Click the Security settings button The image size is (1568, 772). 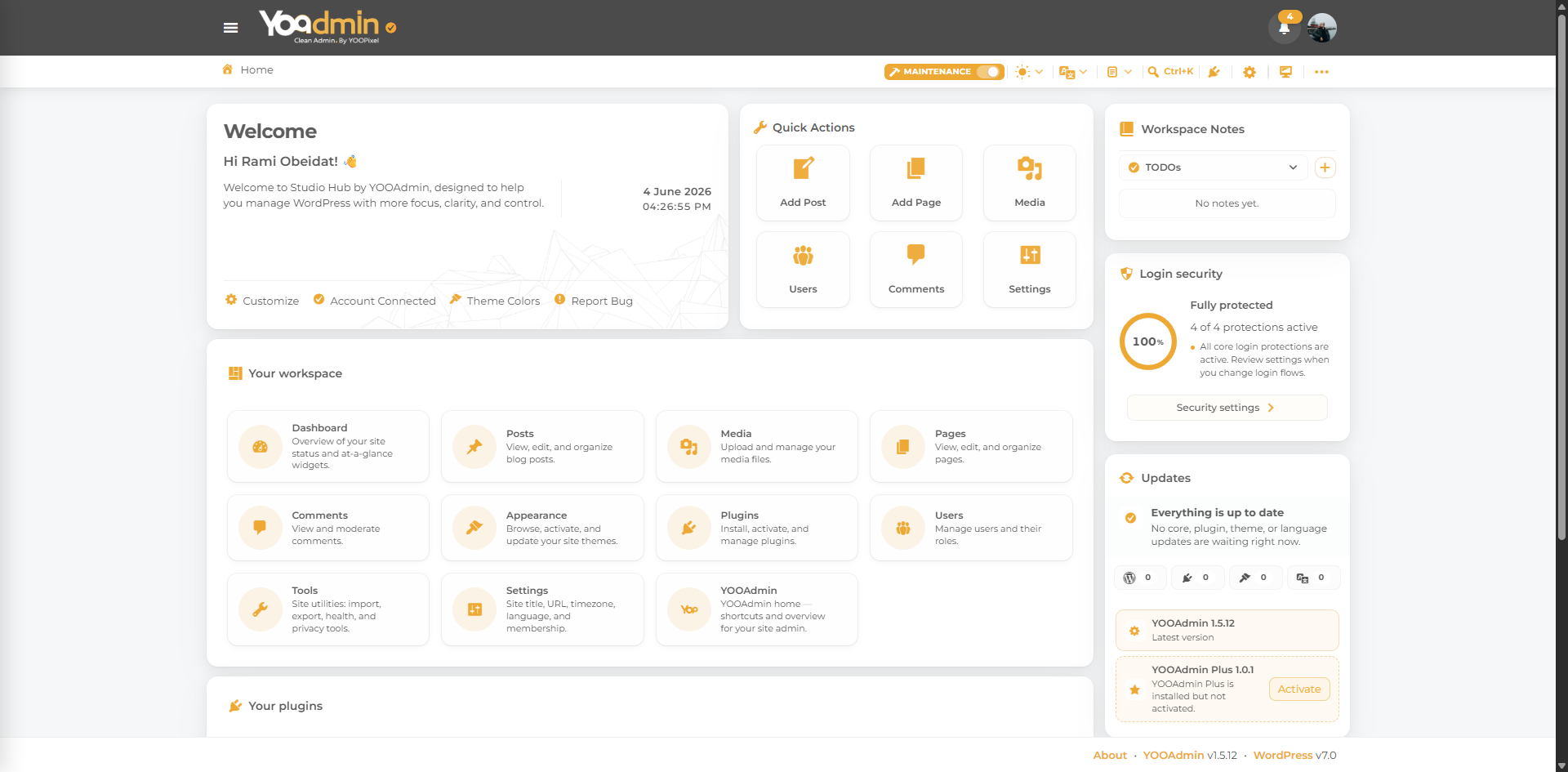click(x=1227, y=408)
